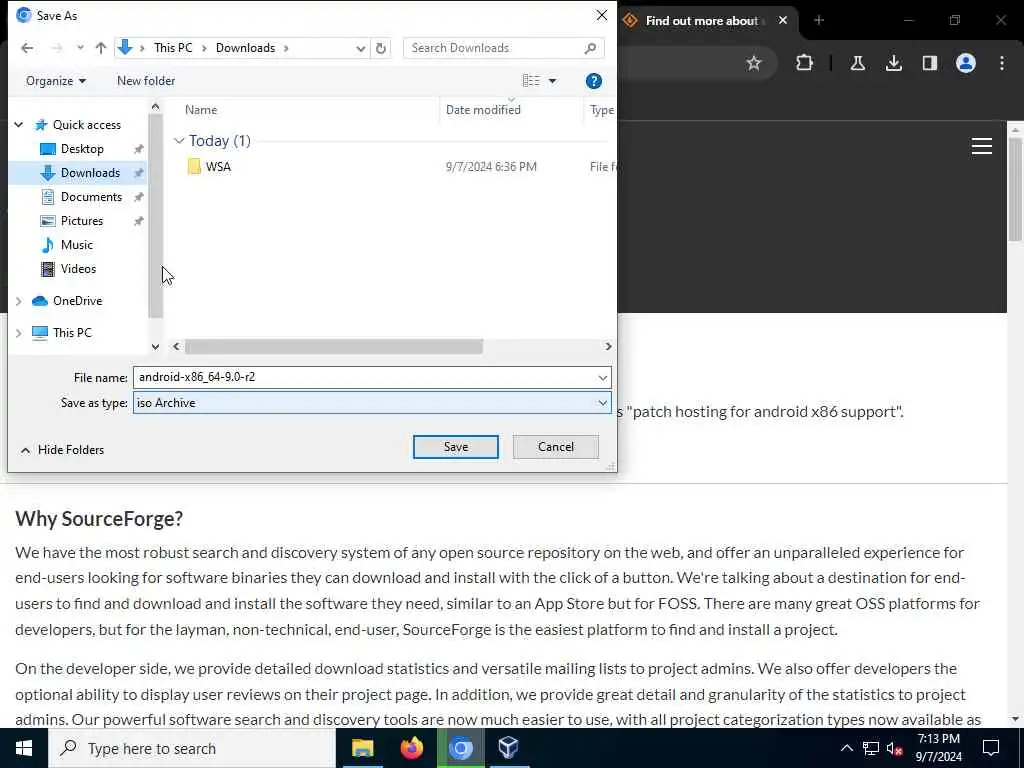1024x768 pixels.
Task: Open volume muted tray icon
Action: click(894, 748)
